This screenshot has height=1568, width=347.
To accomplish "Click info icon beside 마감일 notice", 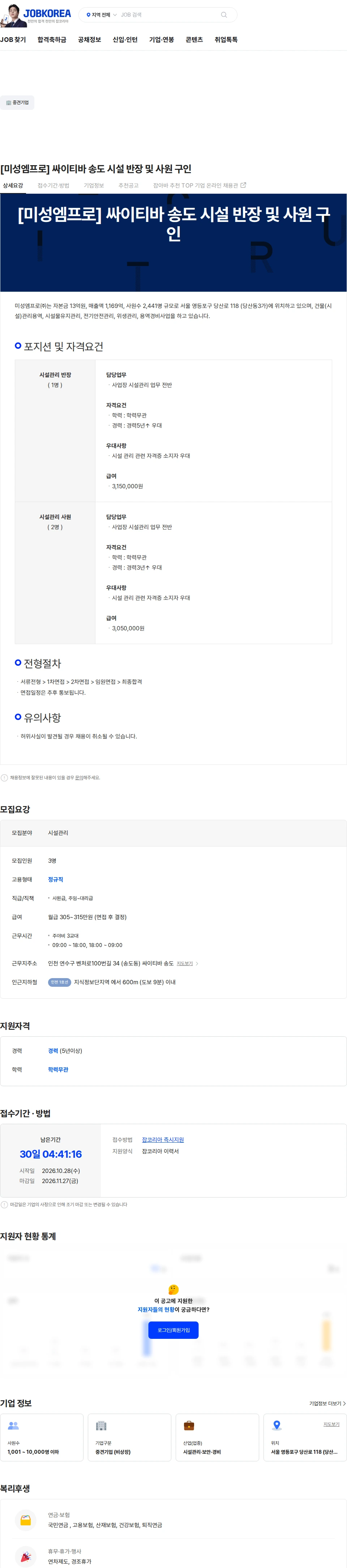I will [4, 1204].
